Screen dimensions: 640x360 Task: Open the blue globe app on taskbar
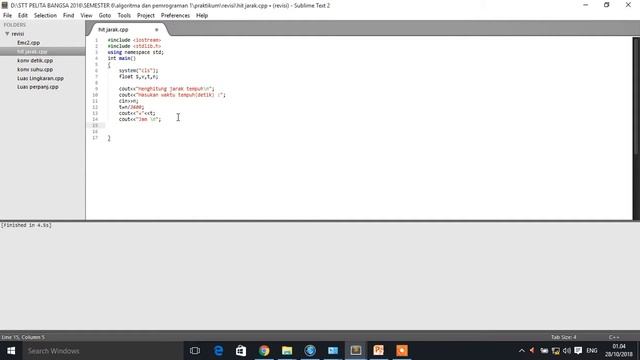pos(310,351)
